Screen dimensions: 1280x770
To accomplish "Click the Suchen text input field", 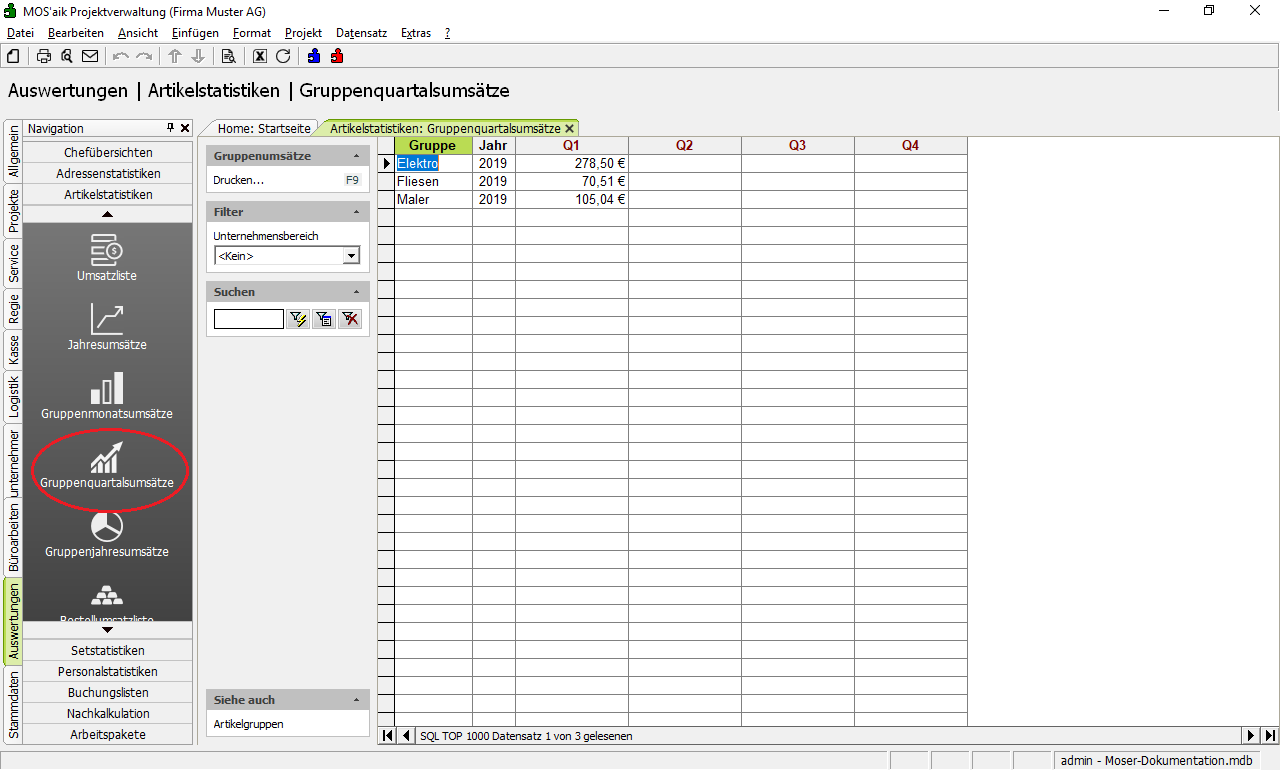I will coord(248,319).
